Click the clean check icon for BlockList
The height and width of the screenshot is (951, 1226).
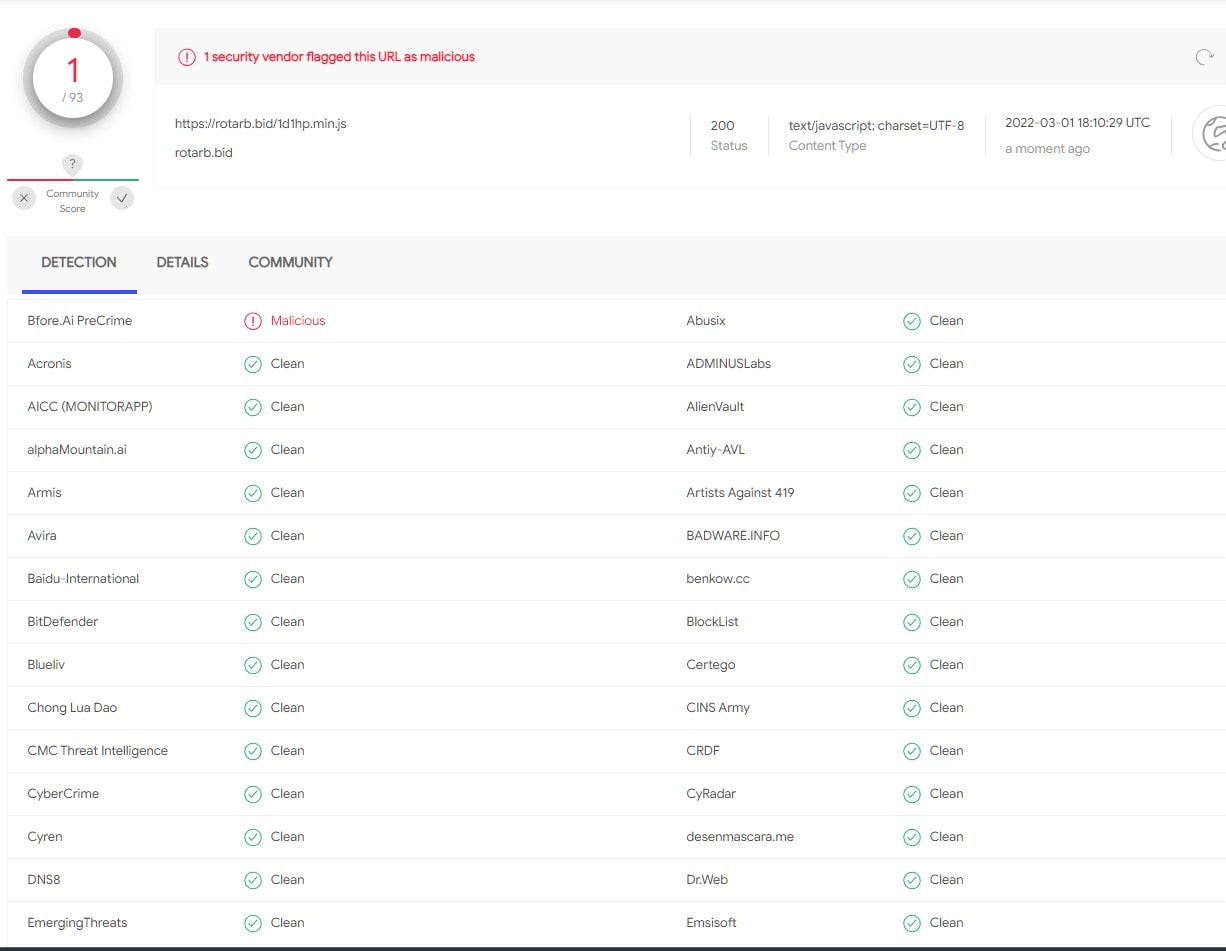coord(912,622)
